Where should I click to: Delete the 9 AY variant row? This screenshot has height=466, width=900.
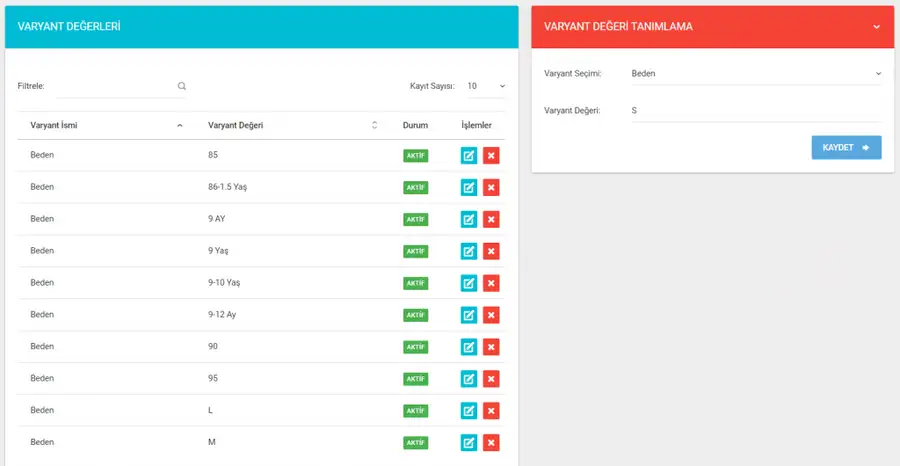491,219
